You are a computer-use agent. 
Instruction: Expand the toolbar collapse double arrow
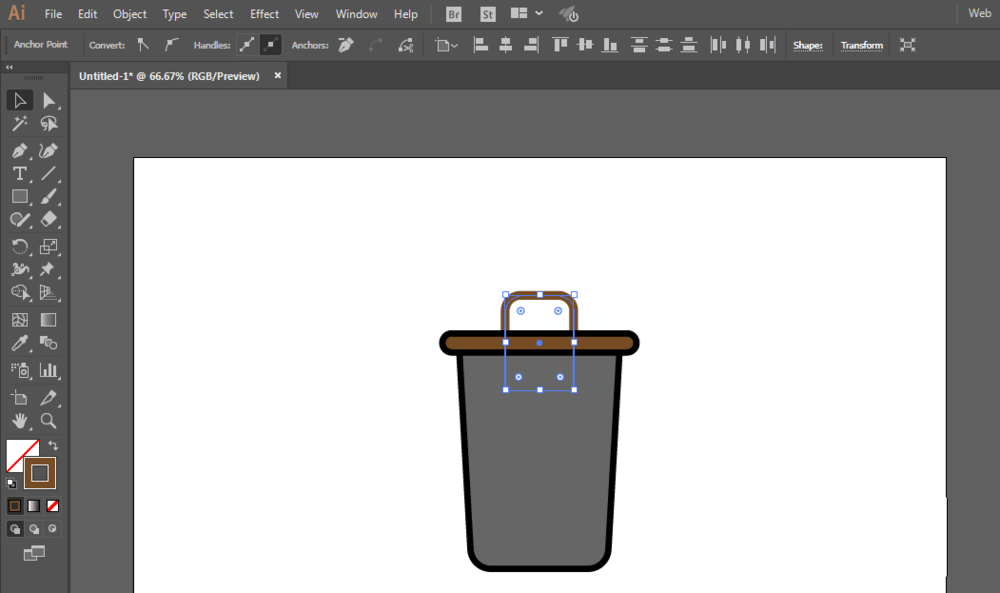(x=9, y=68)
